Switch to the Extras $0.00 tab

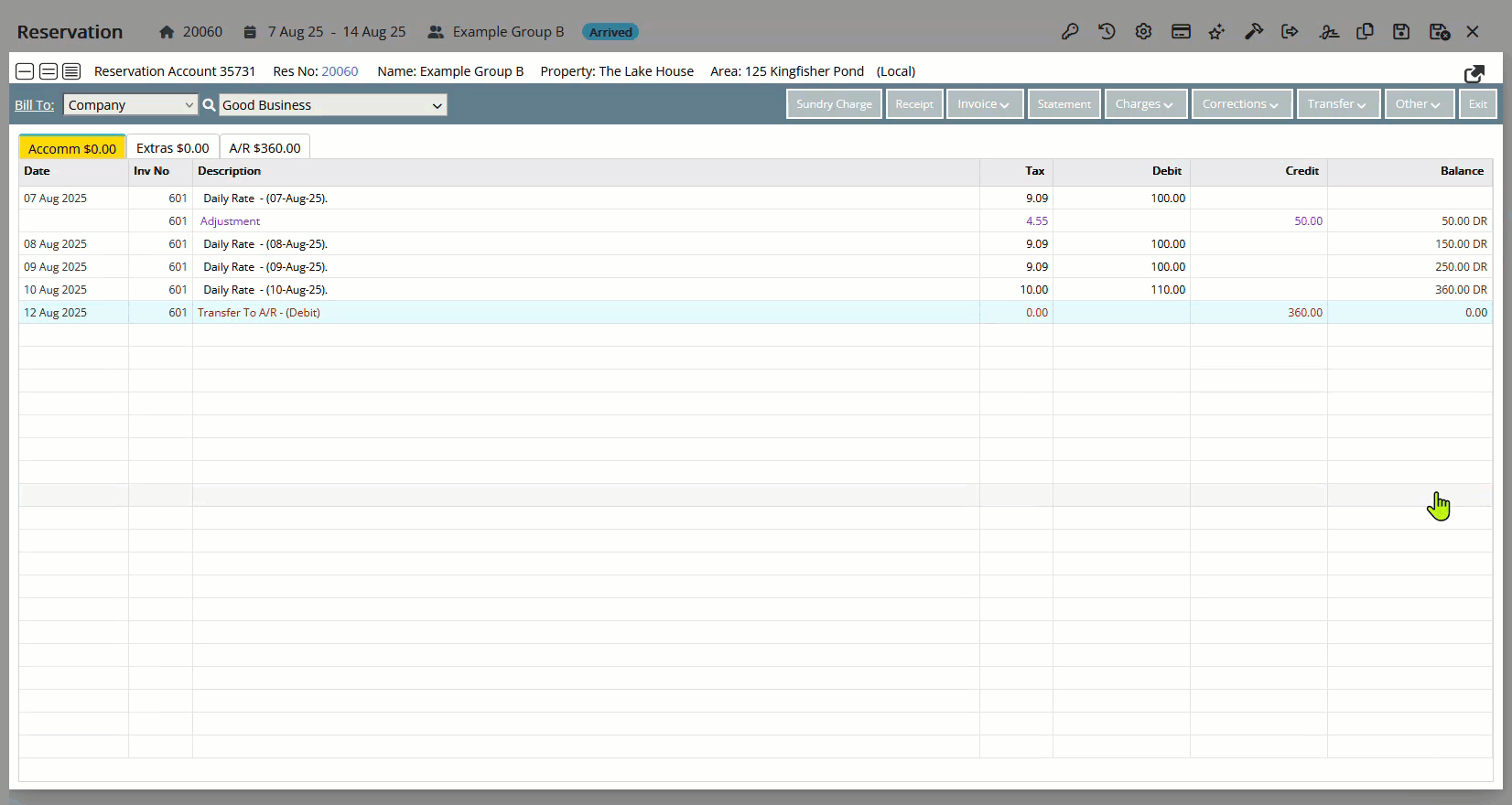click(172, 147)
